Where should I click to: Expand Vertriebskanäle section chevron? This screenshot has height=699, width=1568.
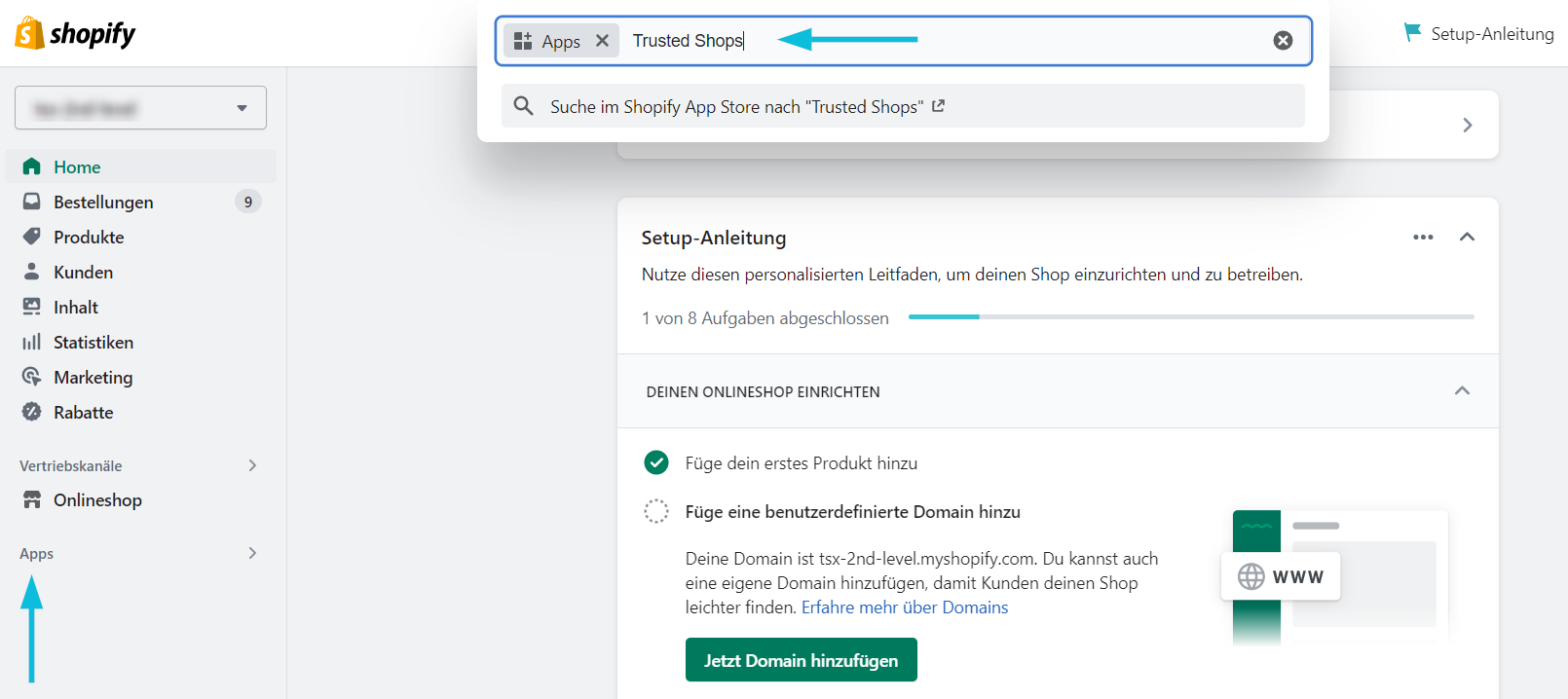(x=252, y=465)
